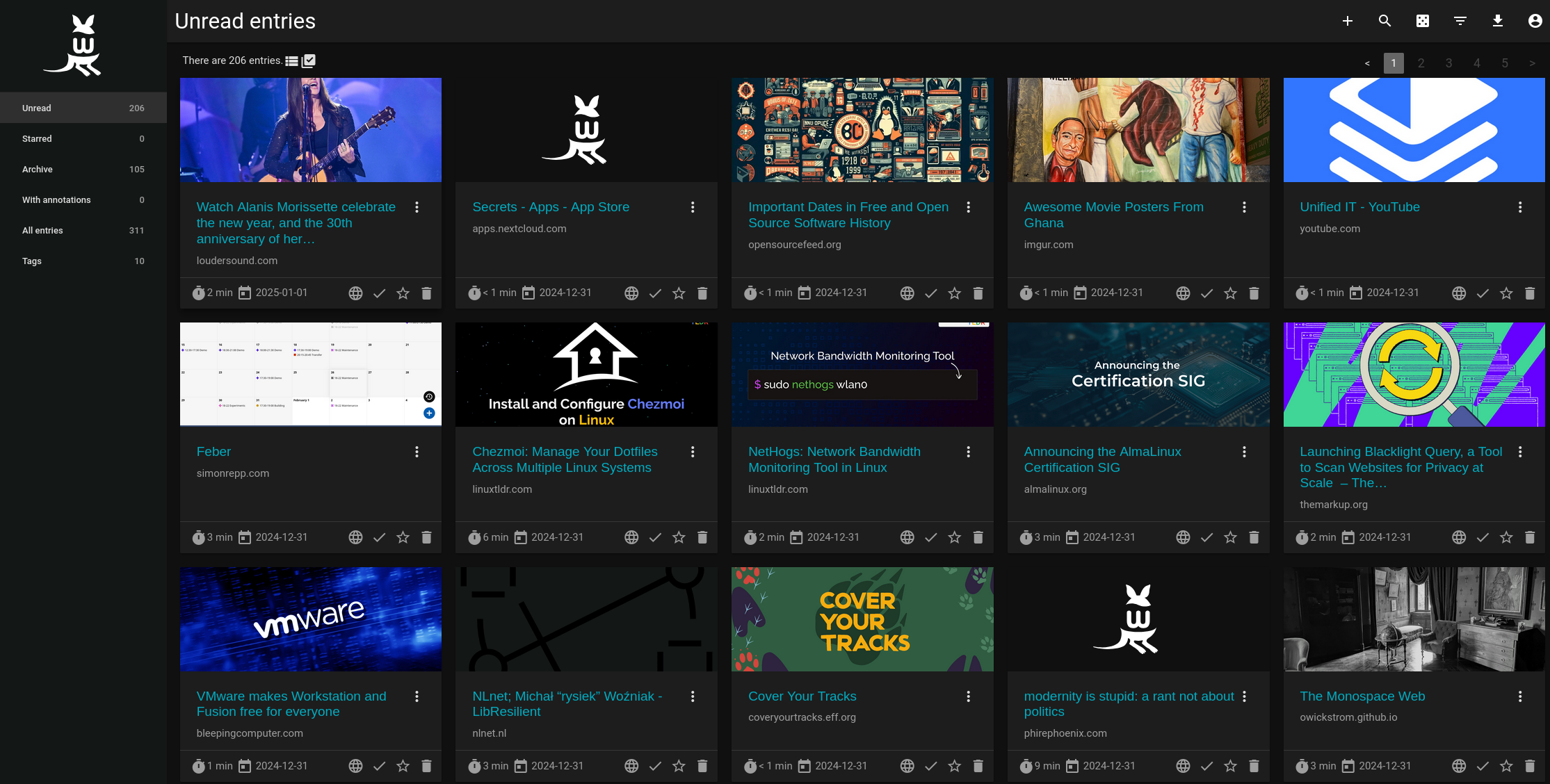Viewport: 1550px width, 784px height.
Task: Open the user account icon
Action: point(1535,21)
